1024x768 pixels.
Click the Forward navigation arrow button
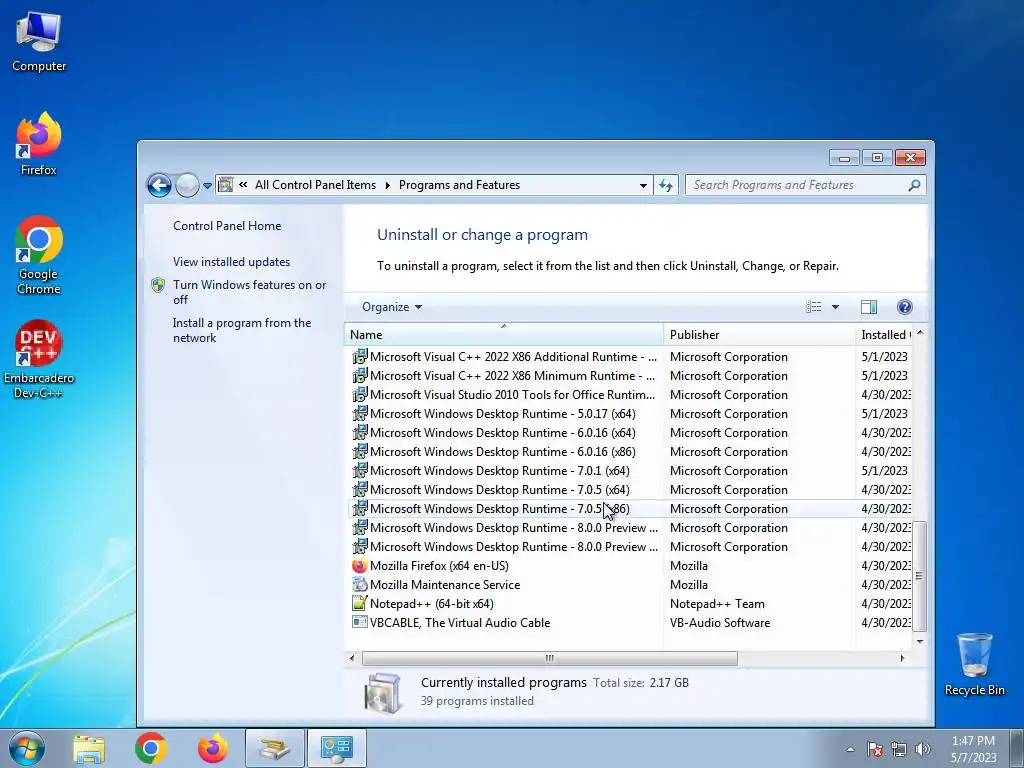tap(187, 185)
